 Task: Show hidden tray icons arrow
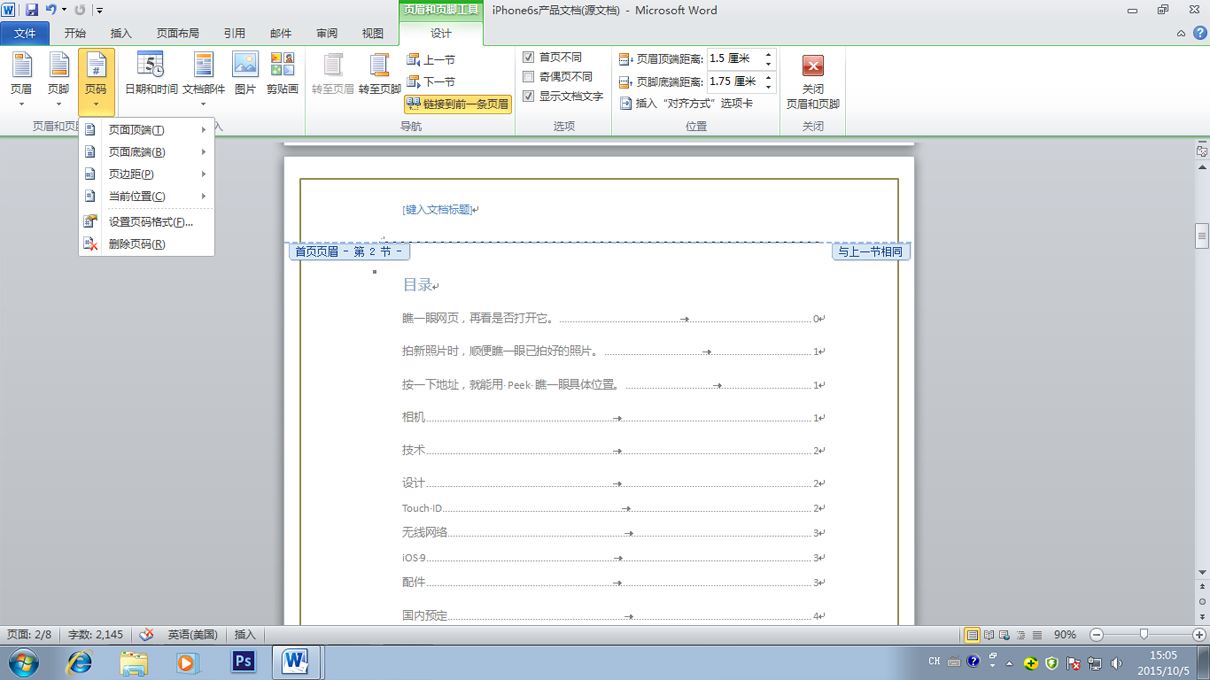pos(1009,662)
